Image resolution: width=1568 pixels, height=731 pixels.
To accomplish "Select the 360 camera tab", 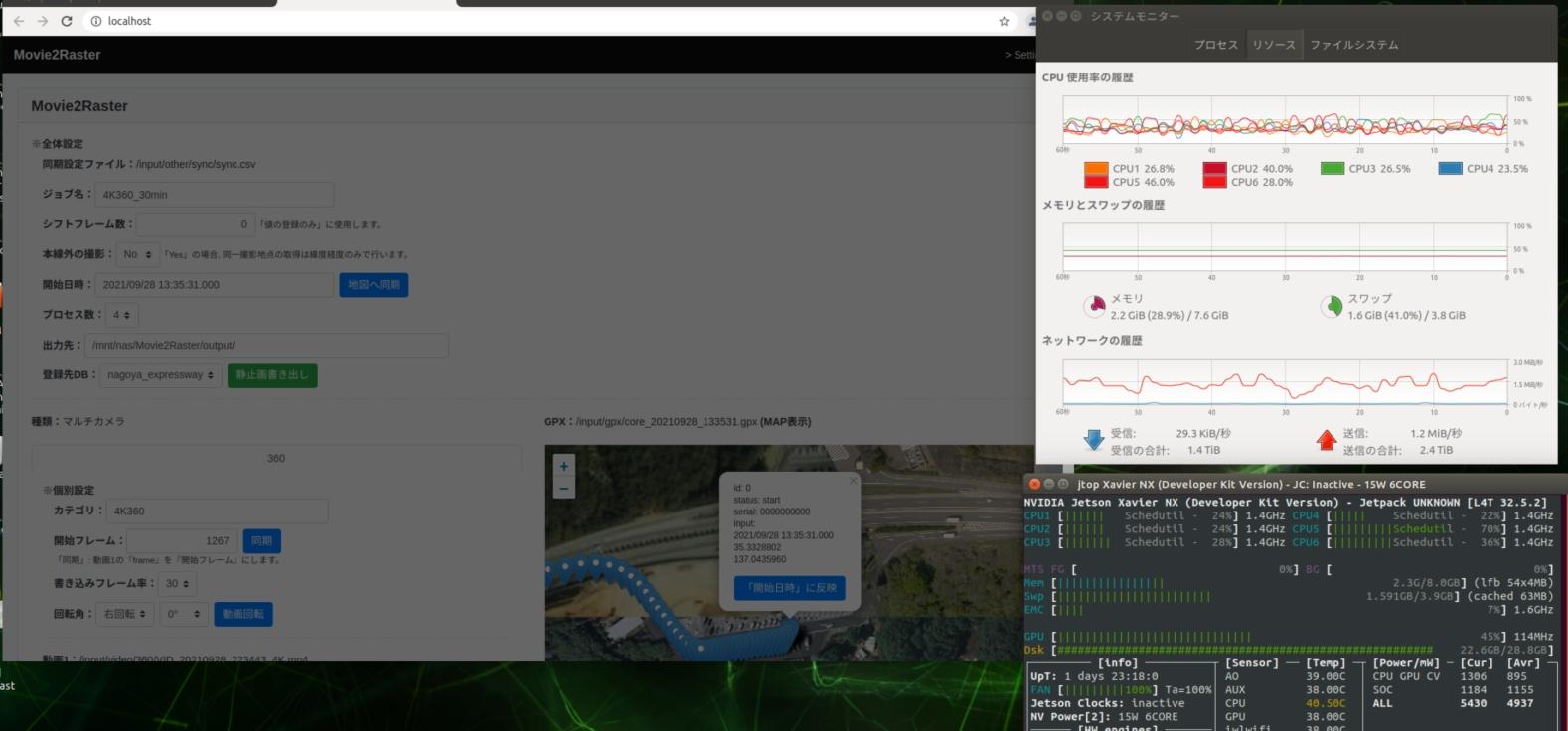I will tap(276, 458).
